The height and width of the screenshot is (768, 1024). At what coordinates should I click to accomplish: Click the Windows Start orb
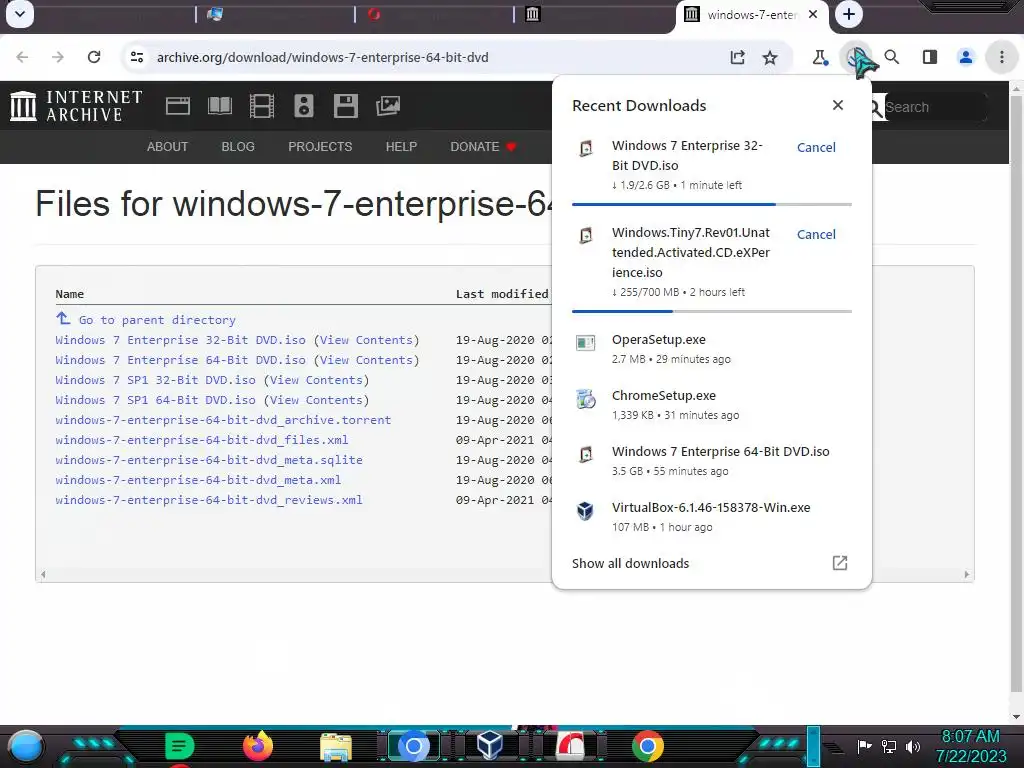click(25, 747)
